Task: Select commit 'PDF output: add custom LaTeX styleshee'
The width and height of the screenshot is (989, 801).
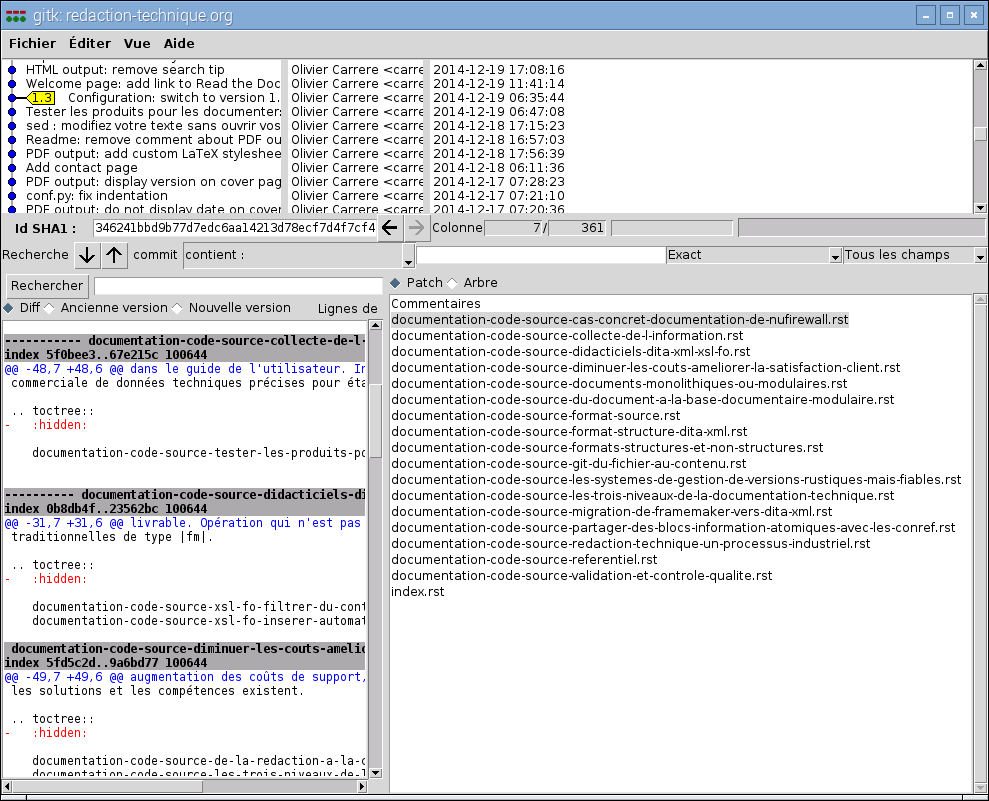Action: tap(153, 154)
